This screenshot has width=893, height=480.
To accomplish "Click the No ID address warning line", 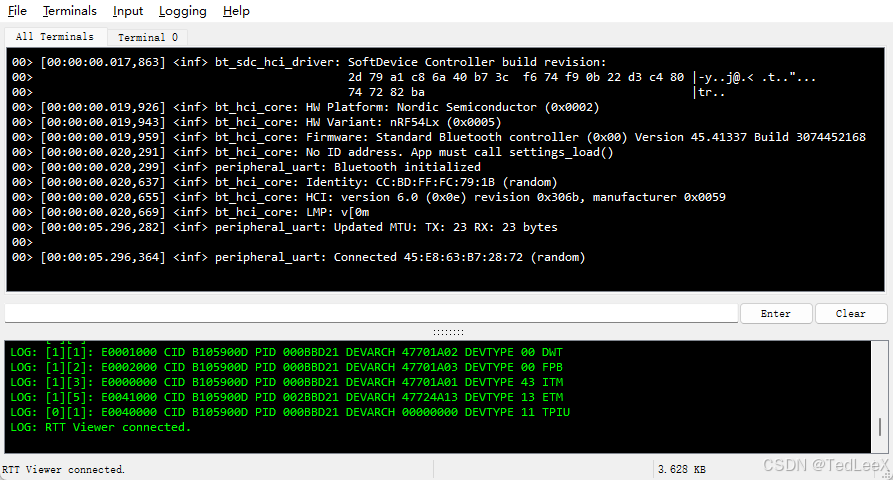I will [x=313, y=152].
